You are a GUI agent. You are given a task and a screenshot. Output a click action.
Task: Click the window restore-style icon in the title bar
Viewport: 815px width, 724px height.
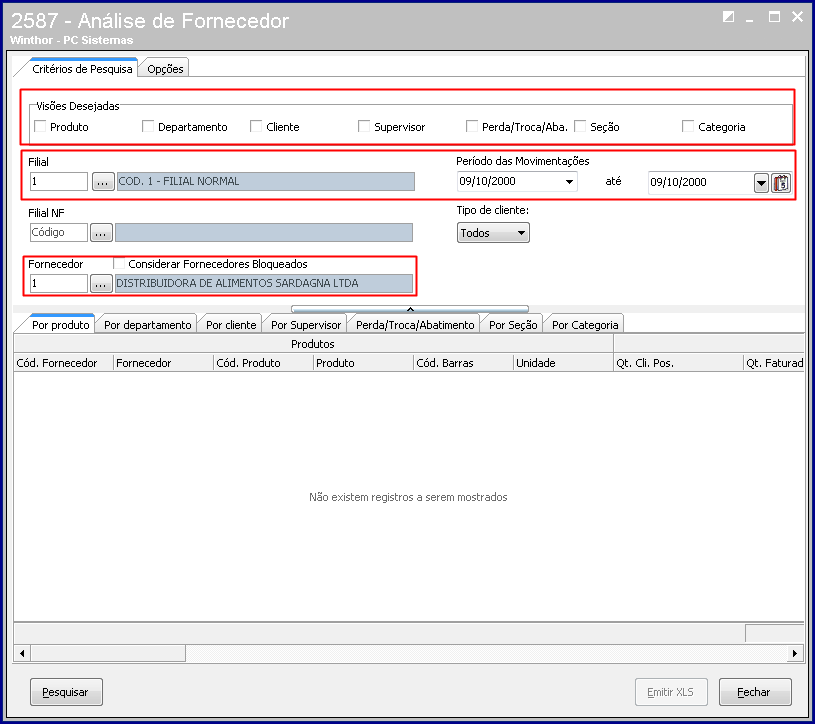pos(728,17)
